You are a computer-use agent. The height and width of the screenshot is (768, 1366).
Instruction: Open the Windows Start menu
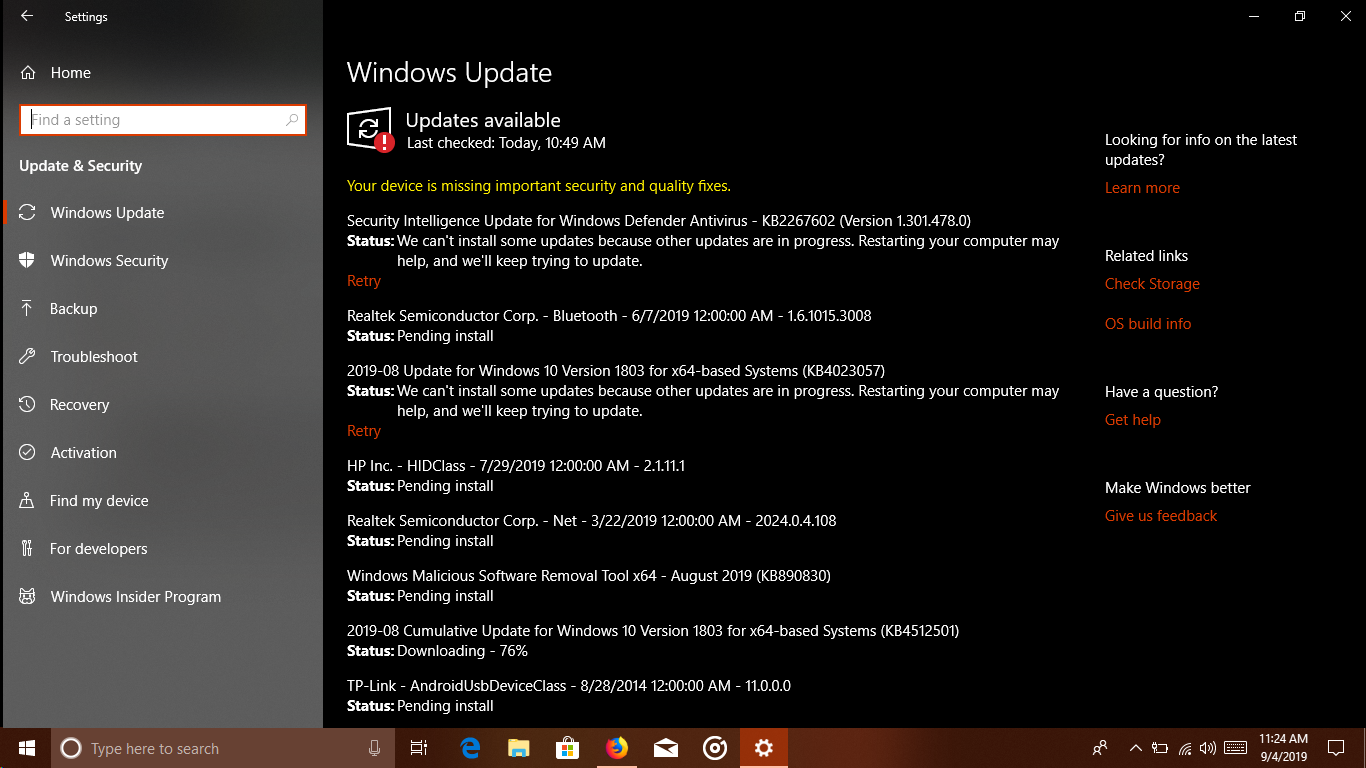coord(27,748)
